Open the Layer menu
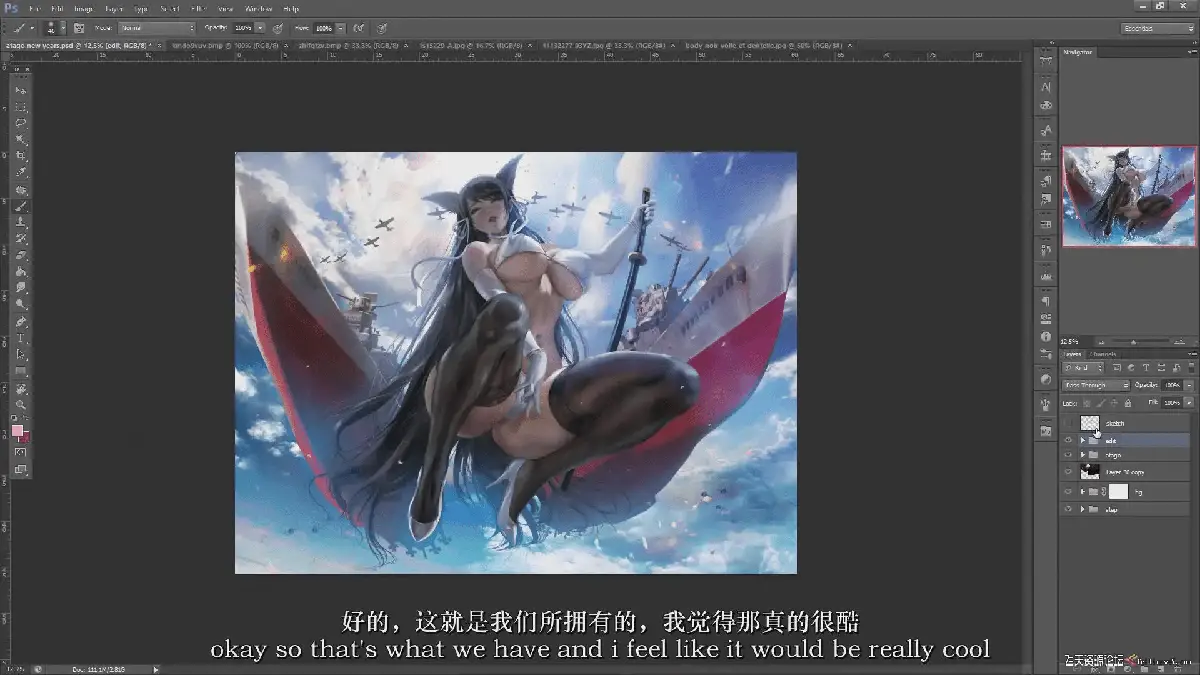This screenshot has height=675, width=1200. point(113,9)
